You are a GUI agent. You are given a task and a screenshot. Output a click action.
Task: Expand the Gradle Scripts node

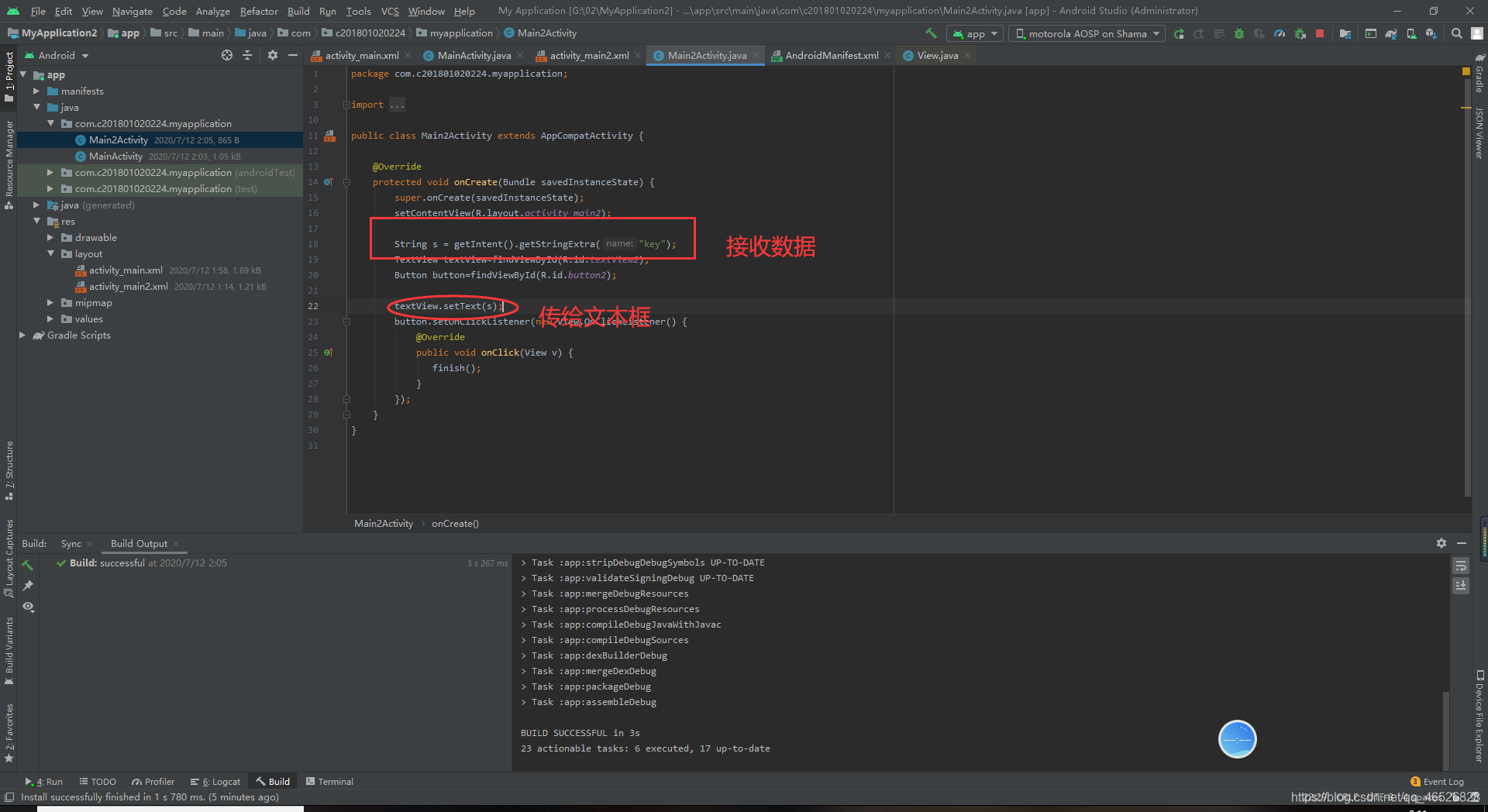tap(22, 335)
